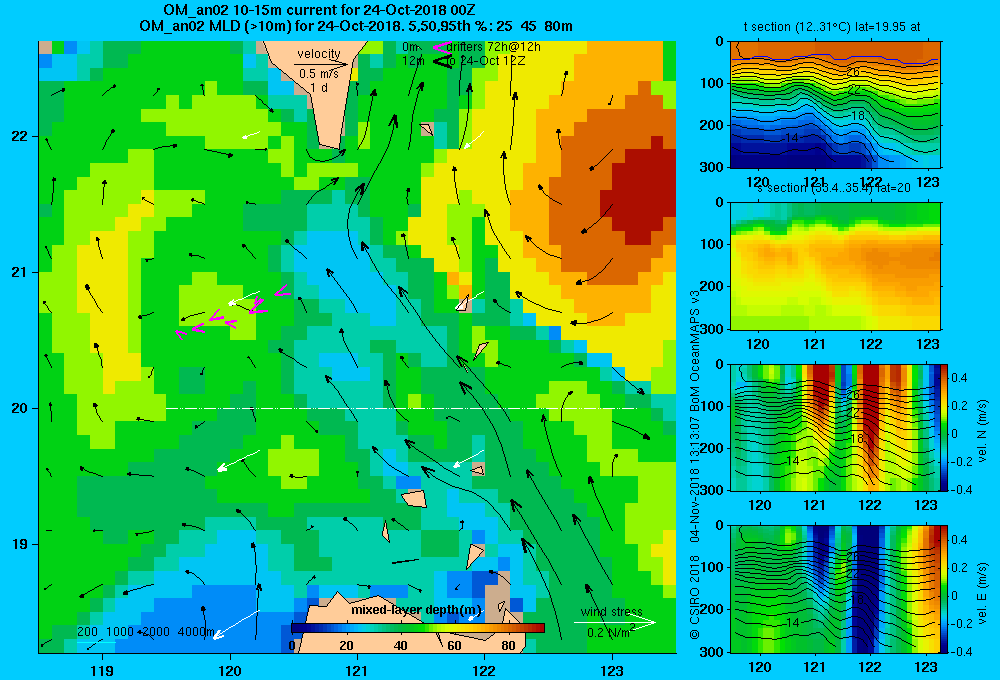Viewport: 1000px width, 680px height.
Task: Click longitude label 119 on main map axis
Action: pos(102,670)
